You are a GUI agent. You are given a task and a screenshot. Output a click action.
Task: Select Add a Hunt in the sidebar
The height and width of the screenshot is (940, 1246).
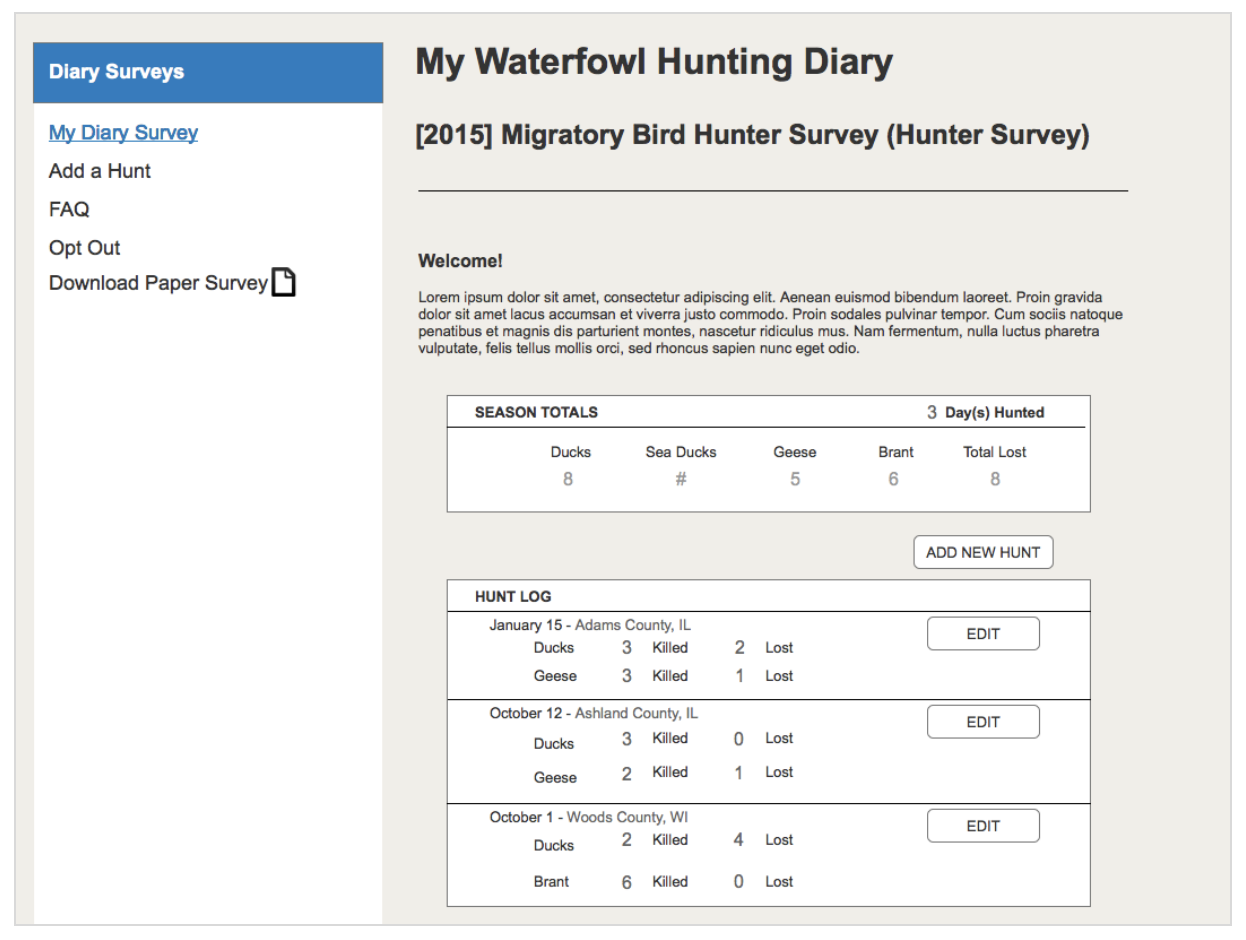coord(100,171)
